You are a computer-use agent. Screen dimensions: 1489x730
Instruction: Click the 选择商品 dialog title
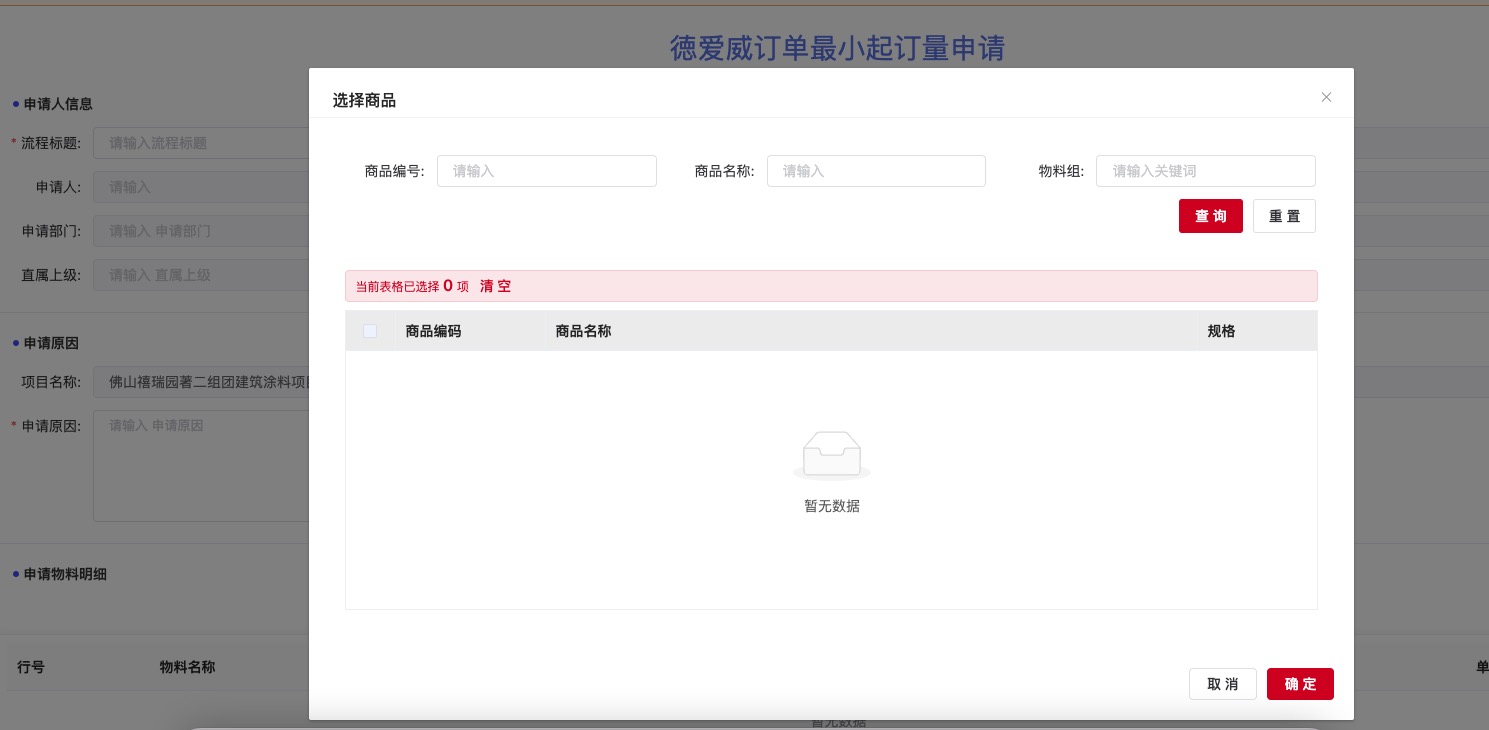pos(364,100)
